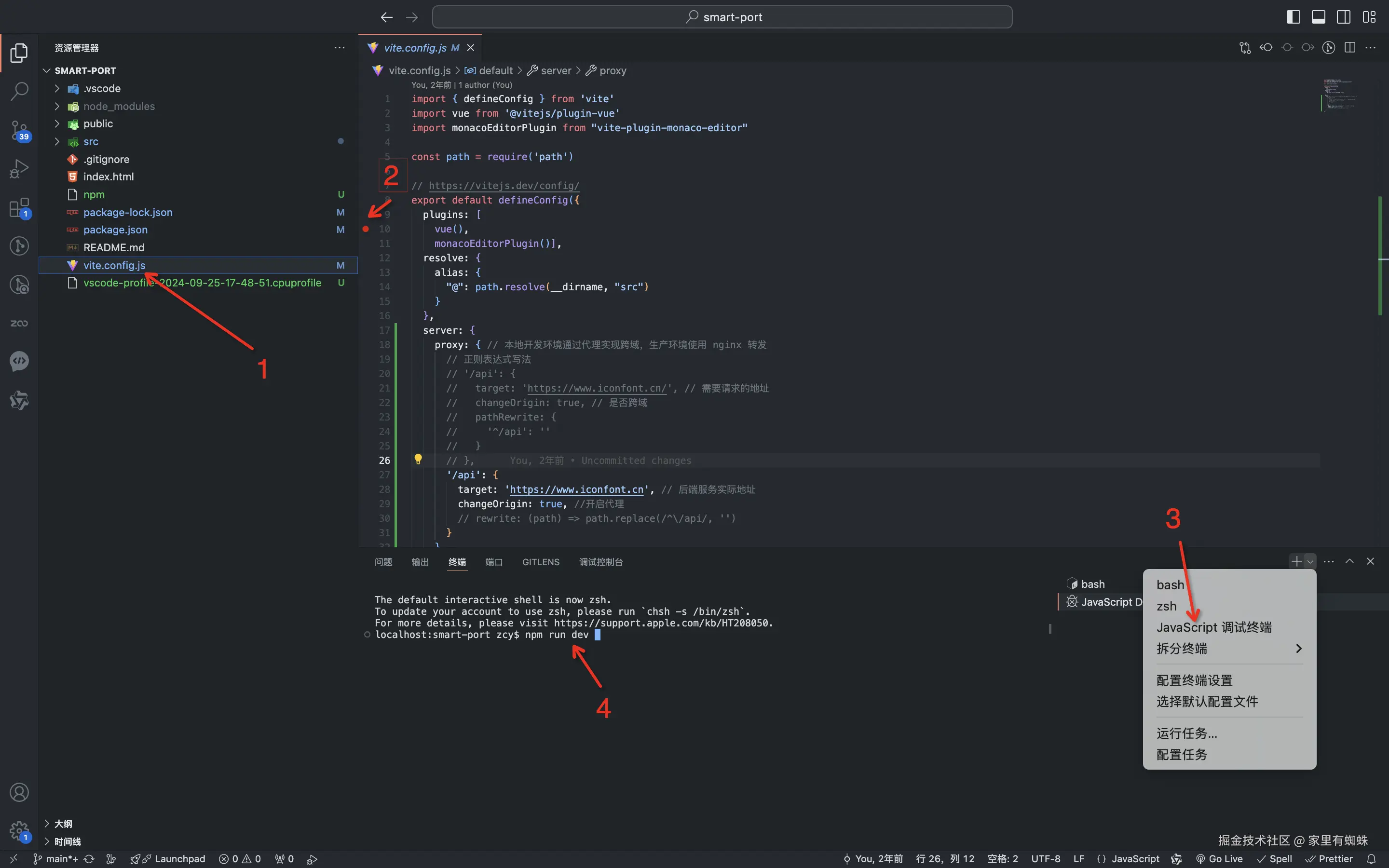Viewport: 1389px width, 868px height.
Task: Click the Manage gear icon
Action: coord(19,830)
